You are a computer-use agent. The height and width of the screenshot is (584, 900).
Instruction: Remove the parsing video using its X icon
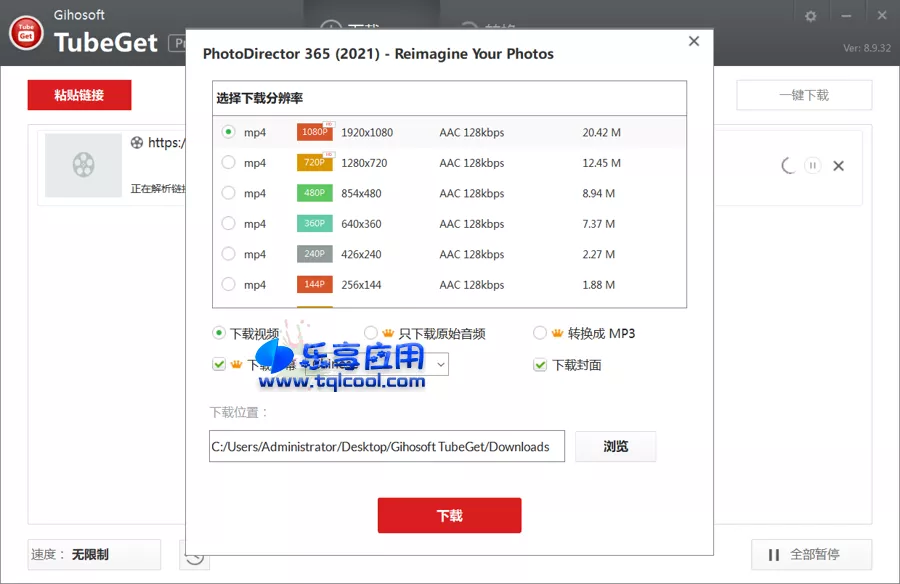click(838, 166)
